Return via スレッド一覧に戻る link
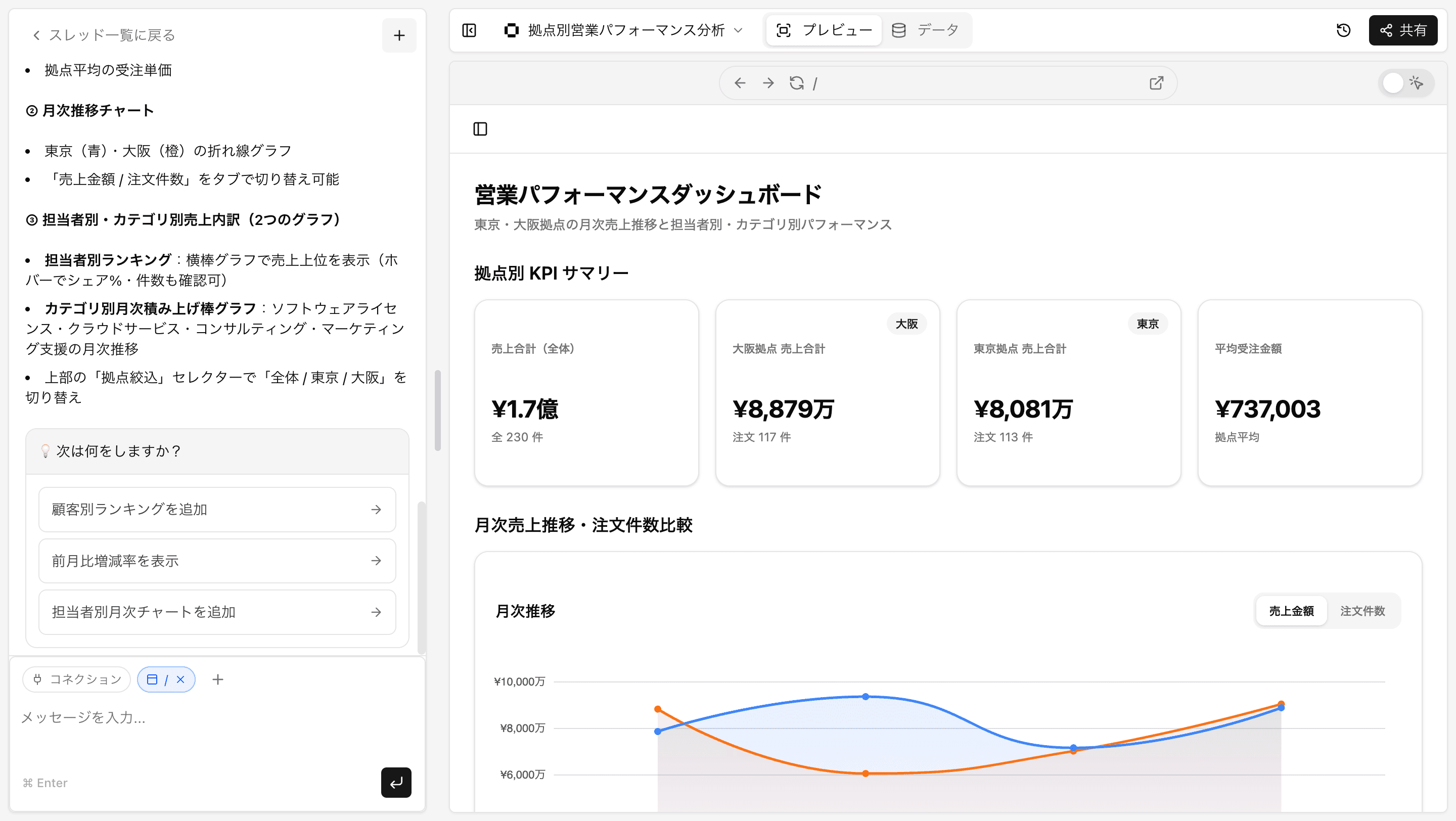 (105, 34)
